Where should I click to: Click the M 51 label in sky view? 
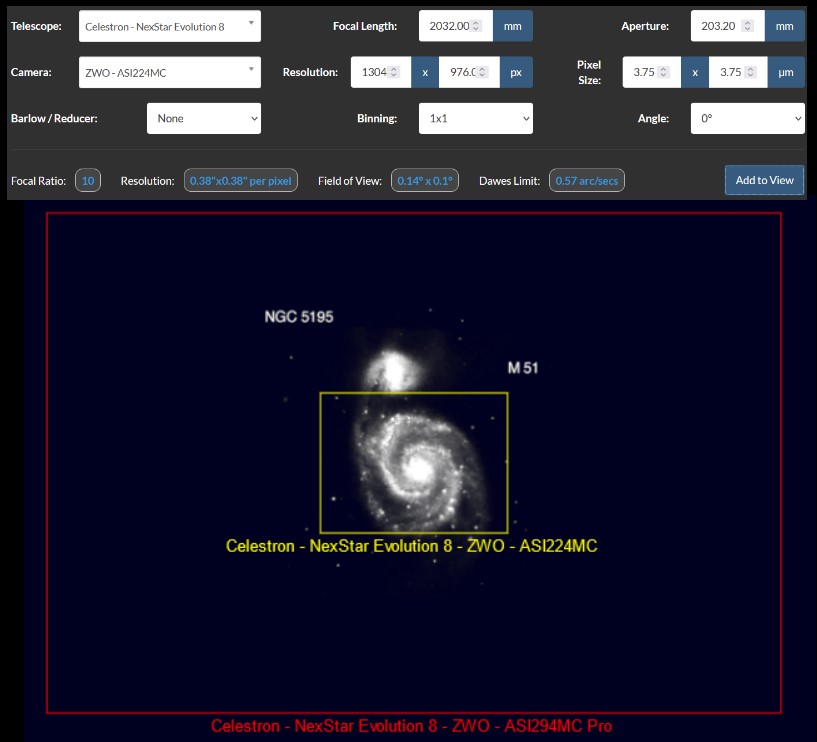point(523,368)
